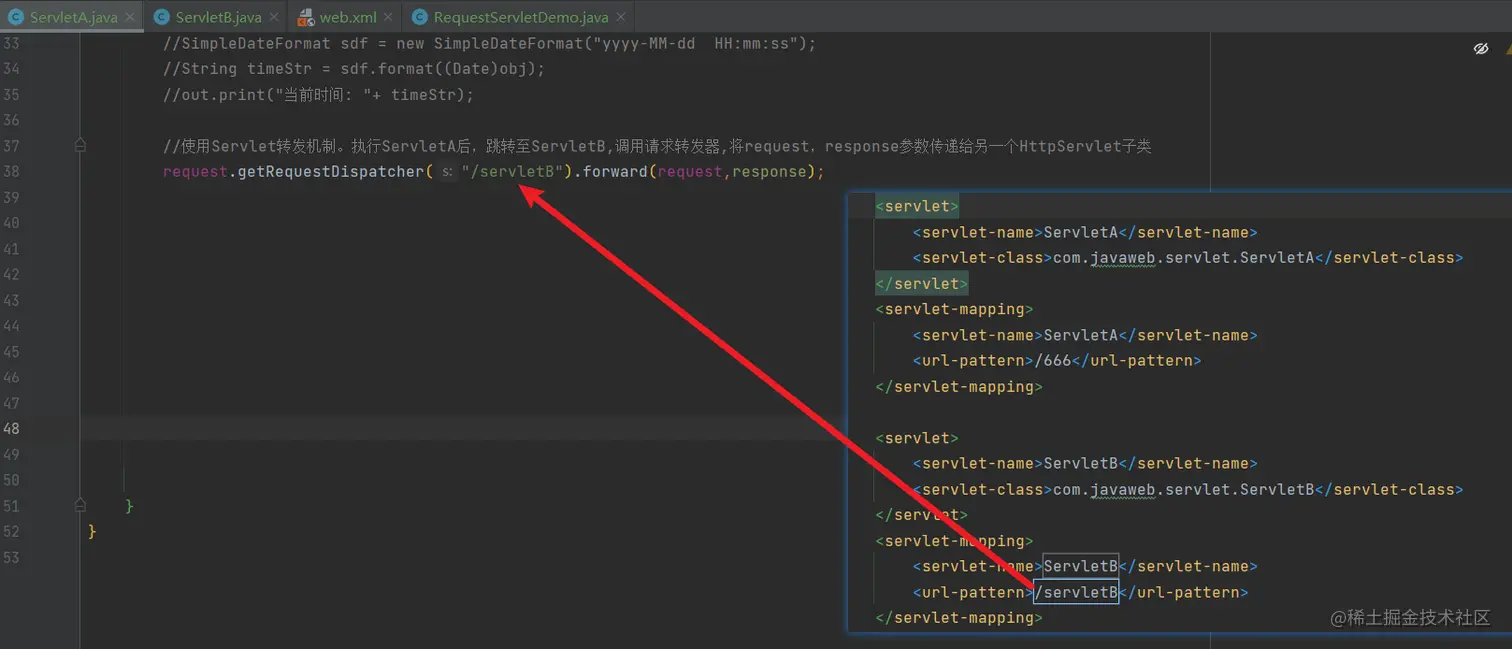Click com.javaweb.servlet.ServletA class name text

[x=1183, y=257]
